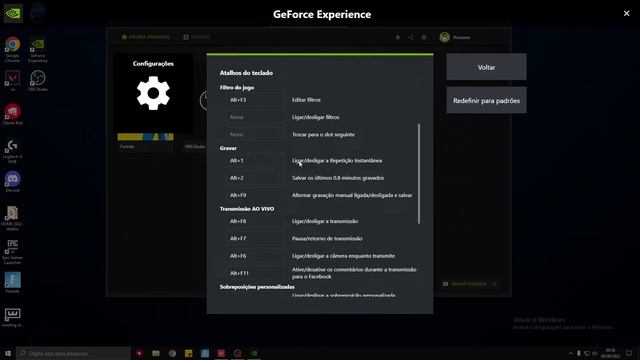Click the notification bell in GeForce Experience window

pos(398,37)
